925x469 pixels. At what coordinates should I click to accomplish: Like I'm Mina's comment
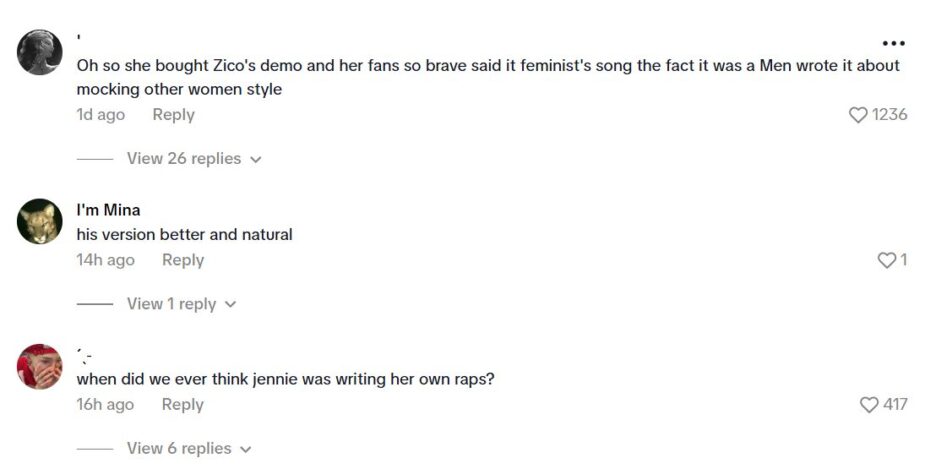click(x=886, y=260)
